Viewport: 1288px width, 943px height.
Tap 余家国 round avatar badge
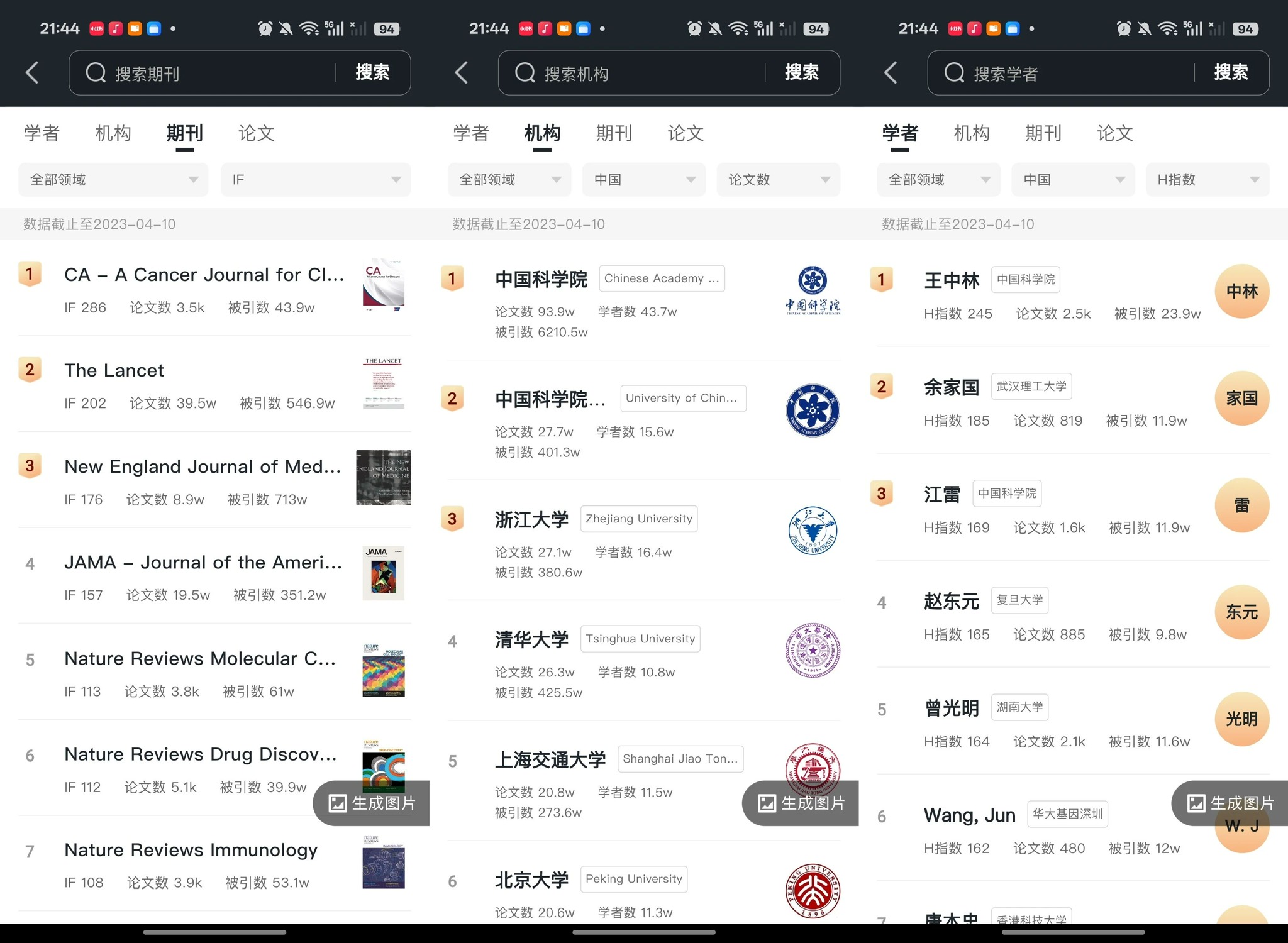tap(1241, 399)
